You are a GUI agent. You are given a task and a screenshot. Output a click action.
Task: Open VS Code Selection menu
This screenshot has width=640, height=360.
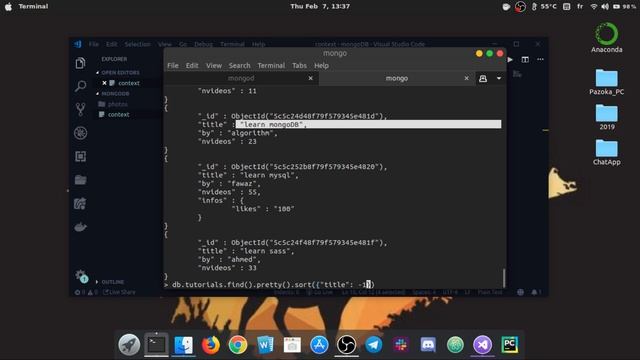138,44
